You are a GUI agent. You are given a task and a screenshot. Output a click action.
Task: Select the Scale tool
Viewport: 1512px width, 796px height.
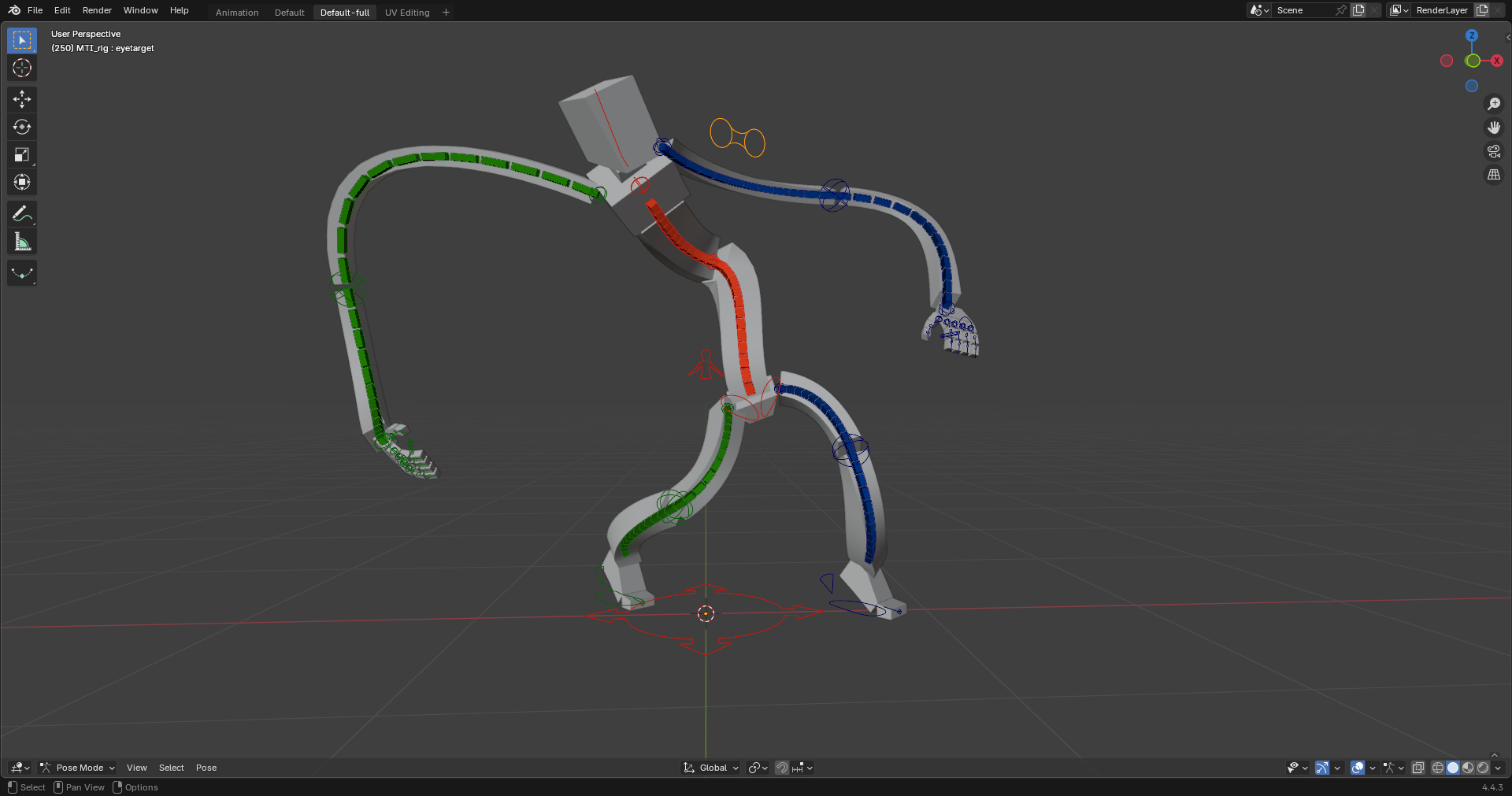(22, 155)
